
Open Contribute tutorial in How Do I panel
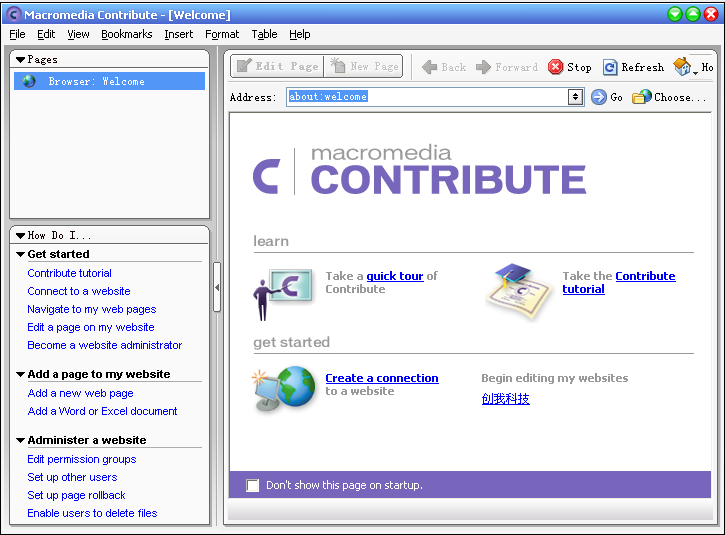[x=69, y=273]
